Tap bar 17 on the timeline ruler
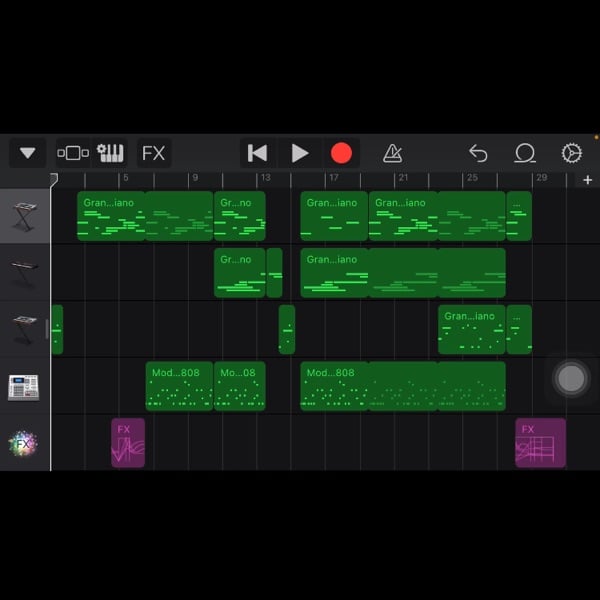 [333, 179]
